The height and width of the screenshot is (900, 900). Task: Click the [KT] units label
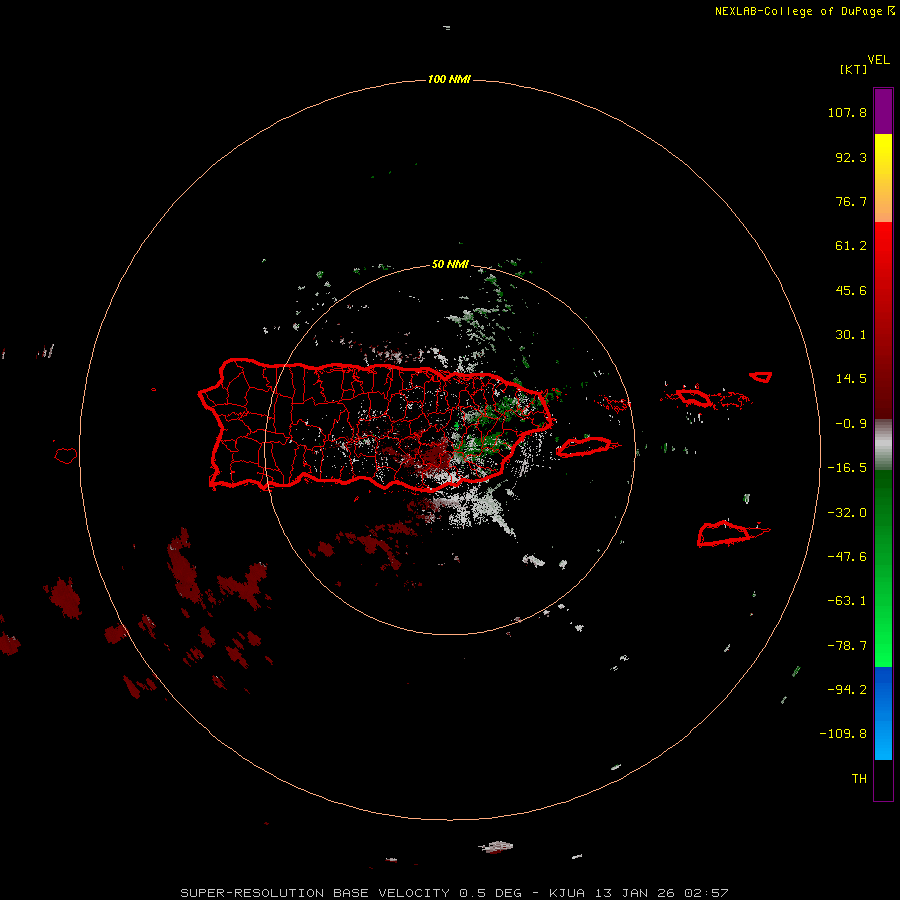(x=853, y=69)
